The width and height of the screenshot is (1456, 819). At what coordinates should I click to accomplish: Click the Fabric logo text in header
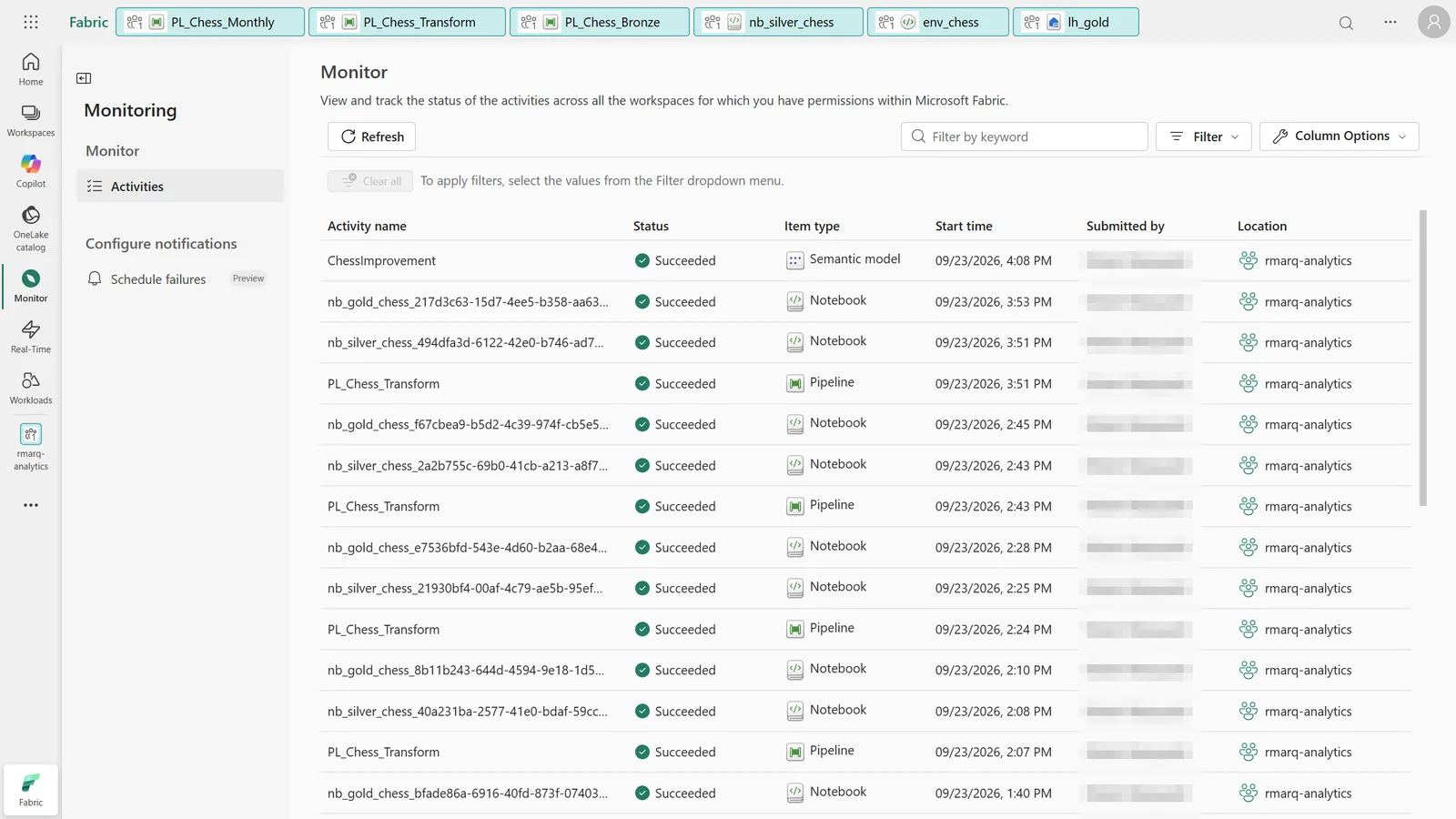pyautogui.click(x=88, y=22)
